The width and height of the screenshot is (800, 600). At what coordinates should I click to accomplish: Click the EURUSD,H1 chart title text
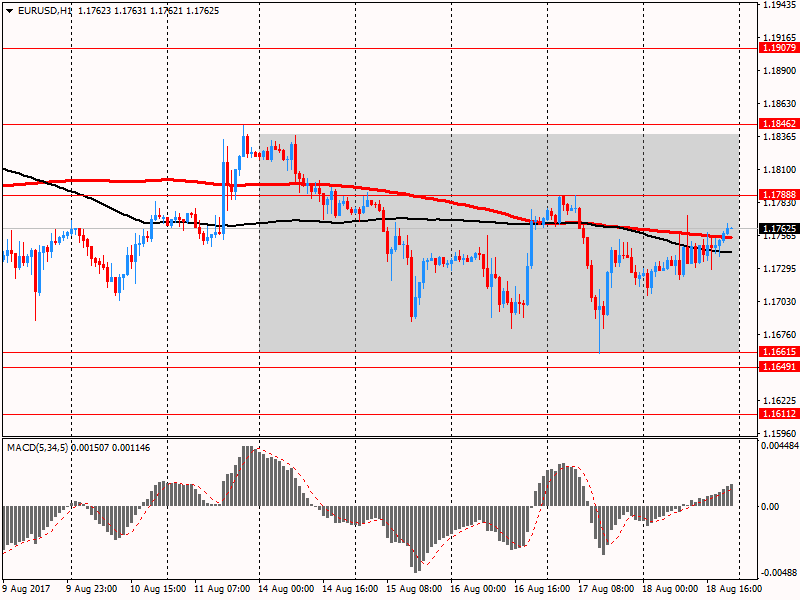45,11
